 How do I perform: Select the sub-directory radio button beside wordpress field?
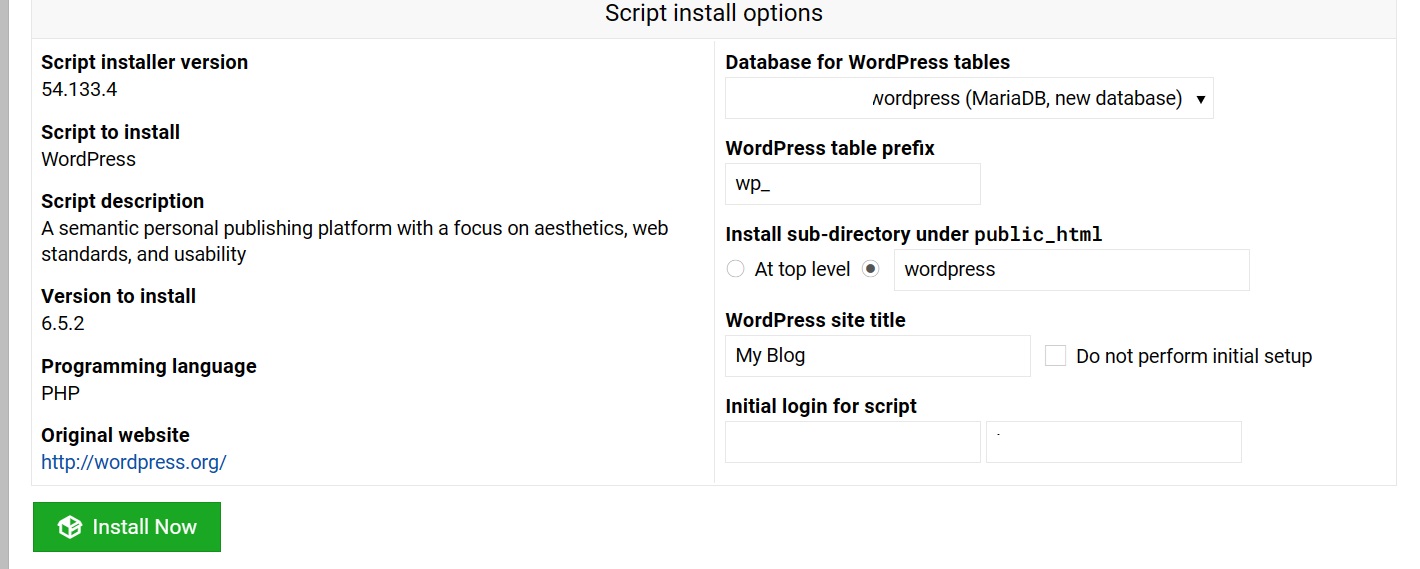870,269
